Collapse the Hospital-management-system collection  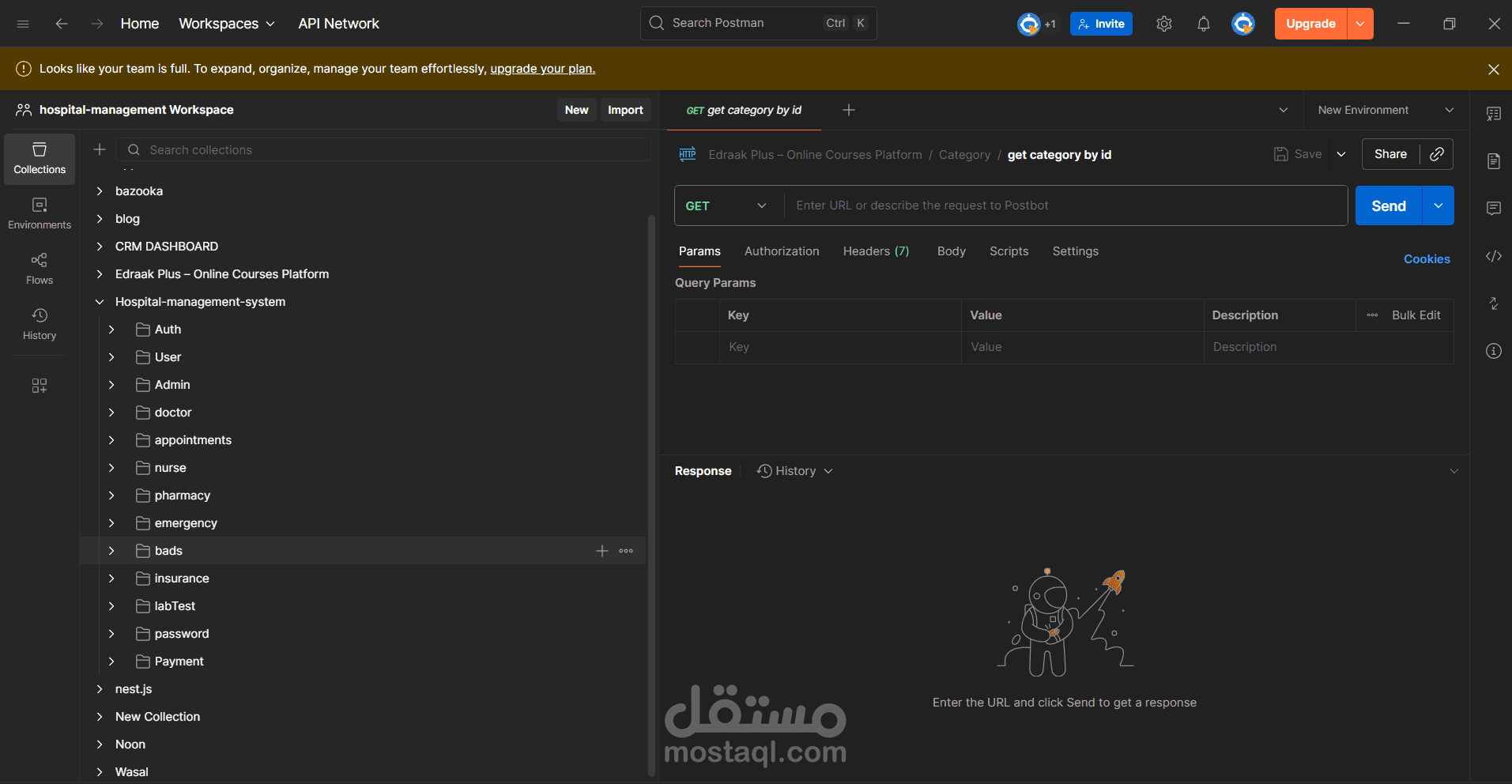[x=100, y=302]
